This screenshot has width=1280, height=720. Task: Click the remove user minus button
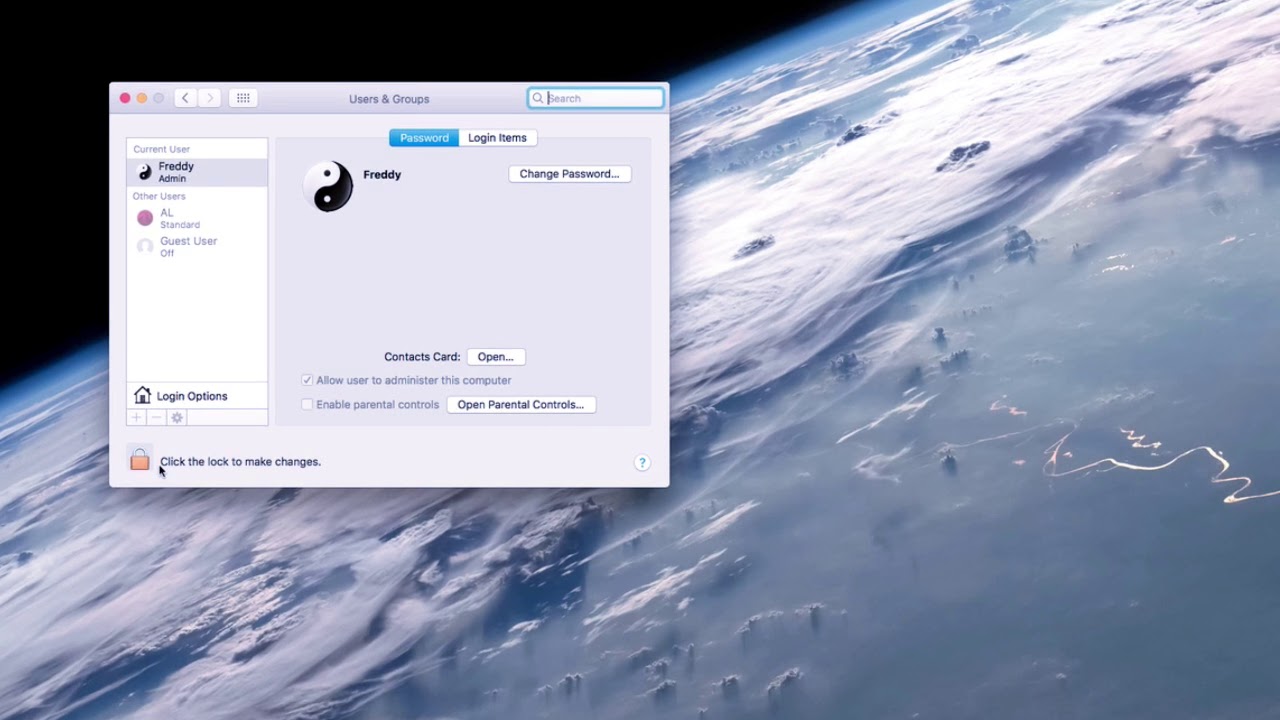[x=156, y=418]
